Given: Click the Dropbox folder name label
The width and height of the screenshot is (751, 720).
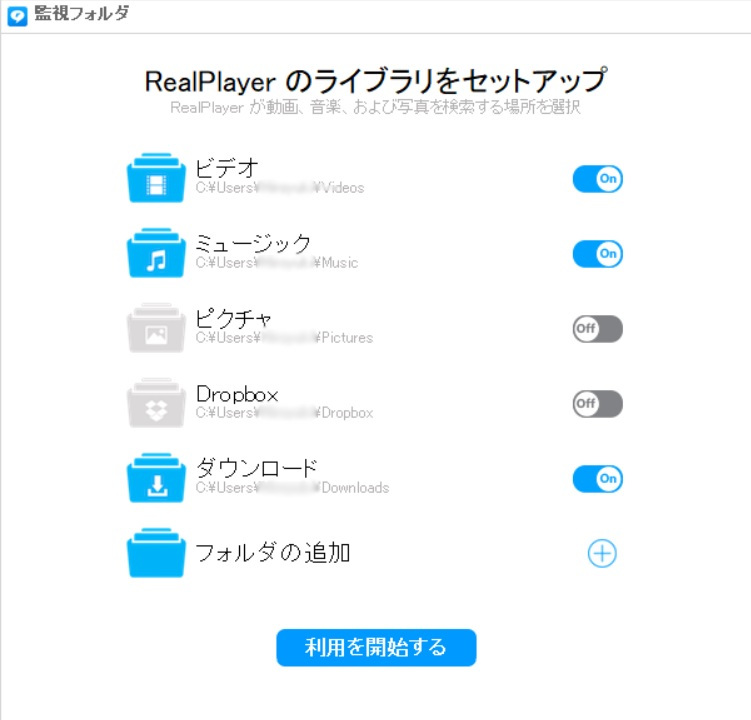Looking at the screenshot, I should pos(237,394).
